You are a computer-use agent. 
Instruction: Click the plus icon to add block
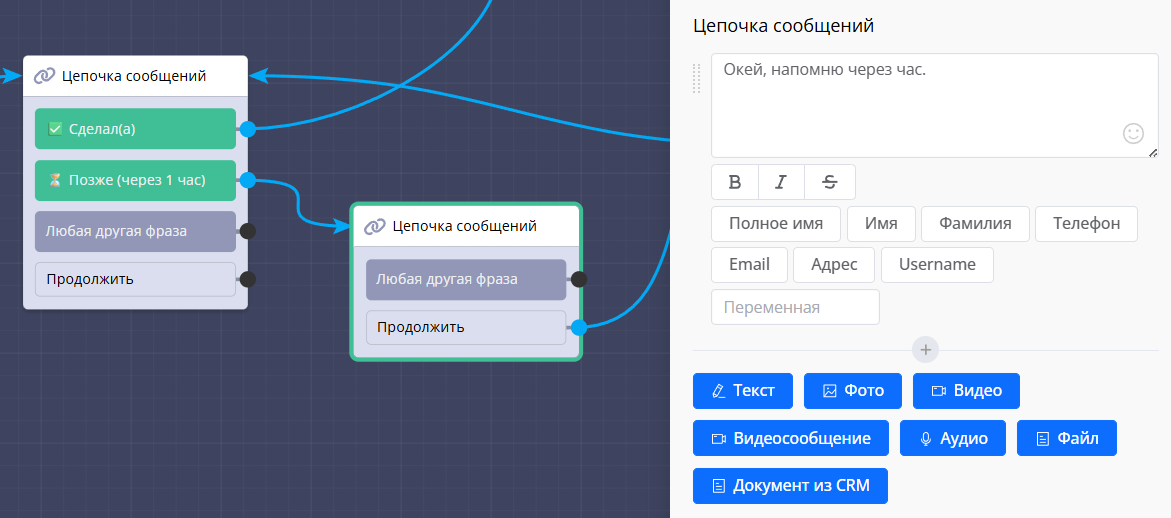[926, 350]
